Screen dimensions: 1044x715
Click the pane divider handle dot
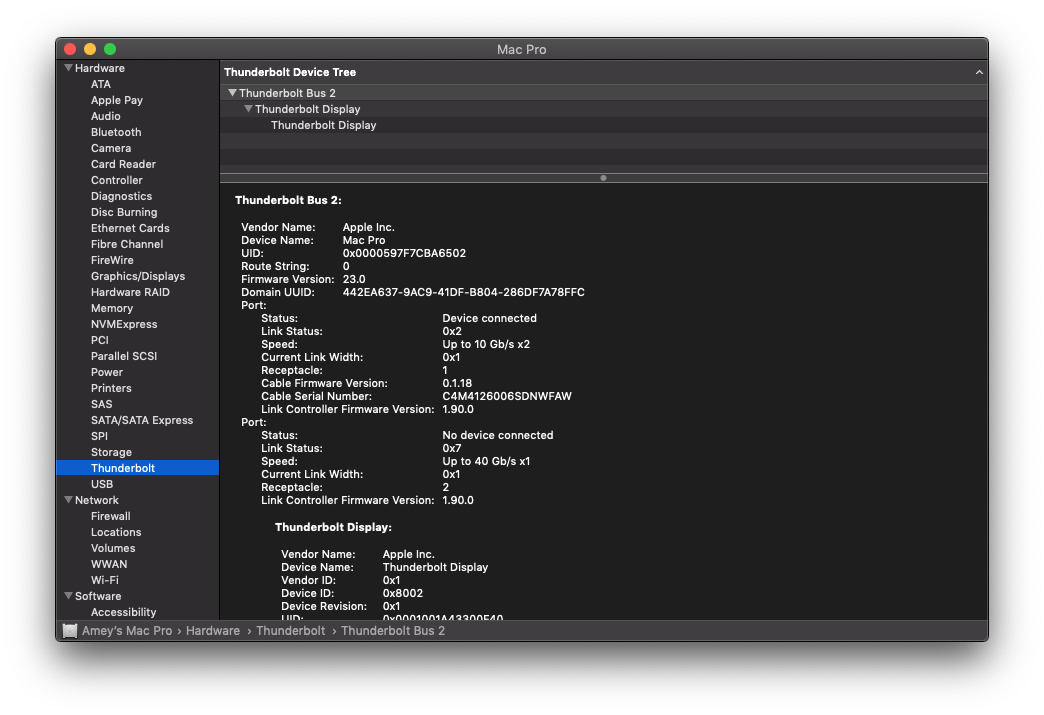603,178
